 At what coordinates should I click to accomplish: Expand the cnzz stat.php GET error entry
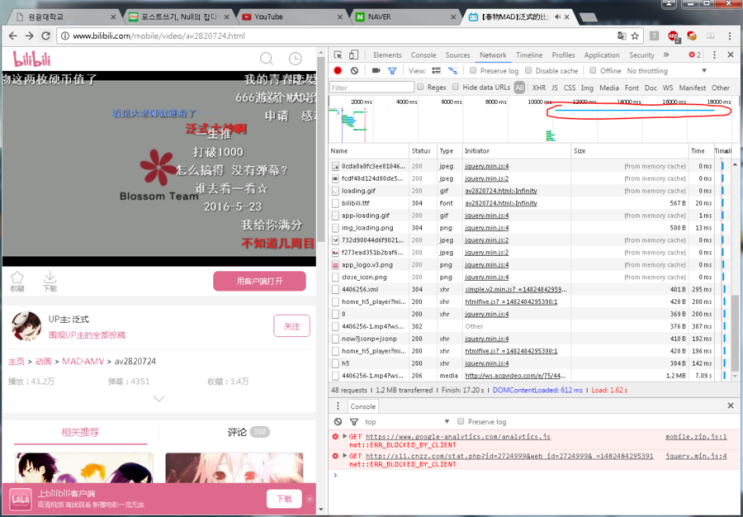[x=344, y=456]
